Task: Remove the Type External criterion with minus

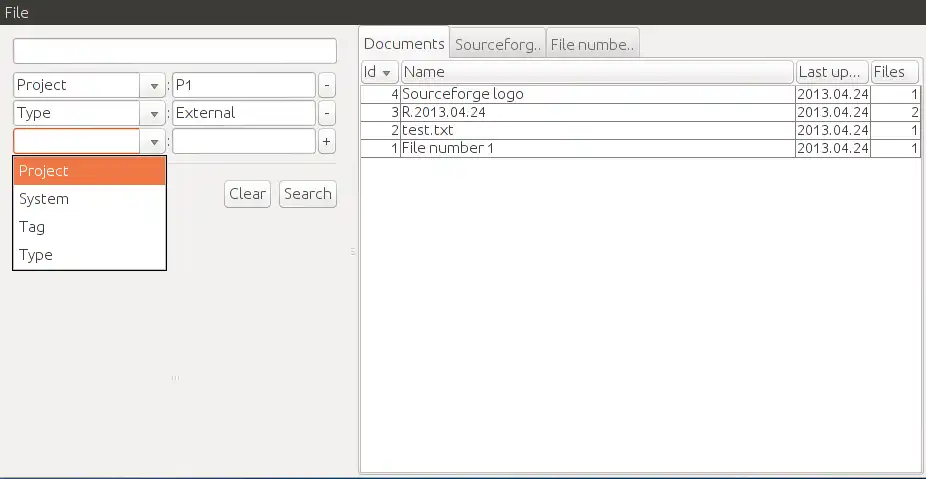Action: coord(327,113)
